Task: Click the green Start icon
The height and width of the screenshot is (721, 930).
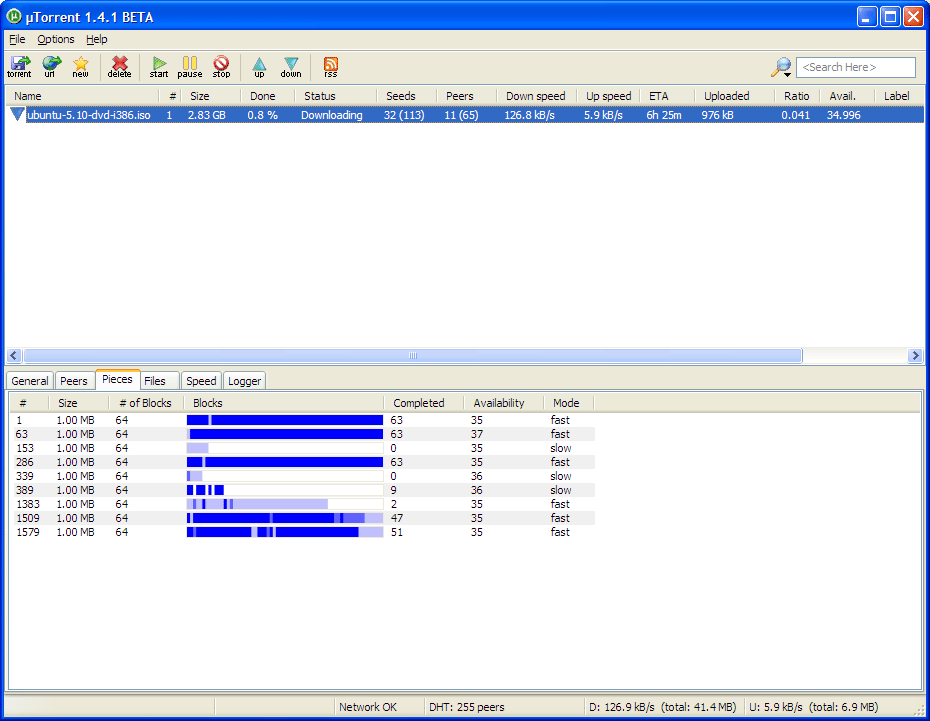Action: tap(159, 66)
